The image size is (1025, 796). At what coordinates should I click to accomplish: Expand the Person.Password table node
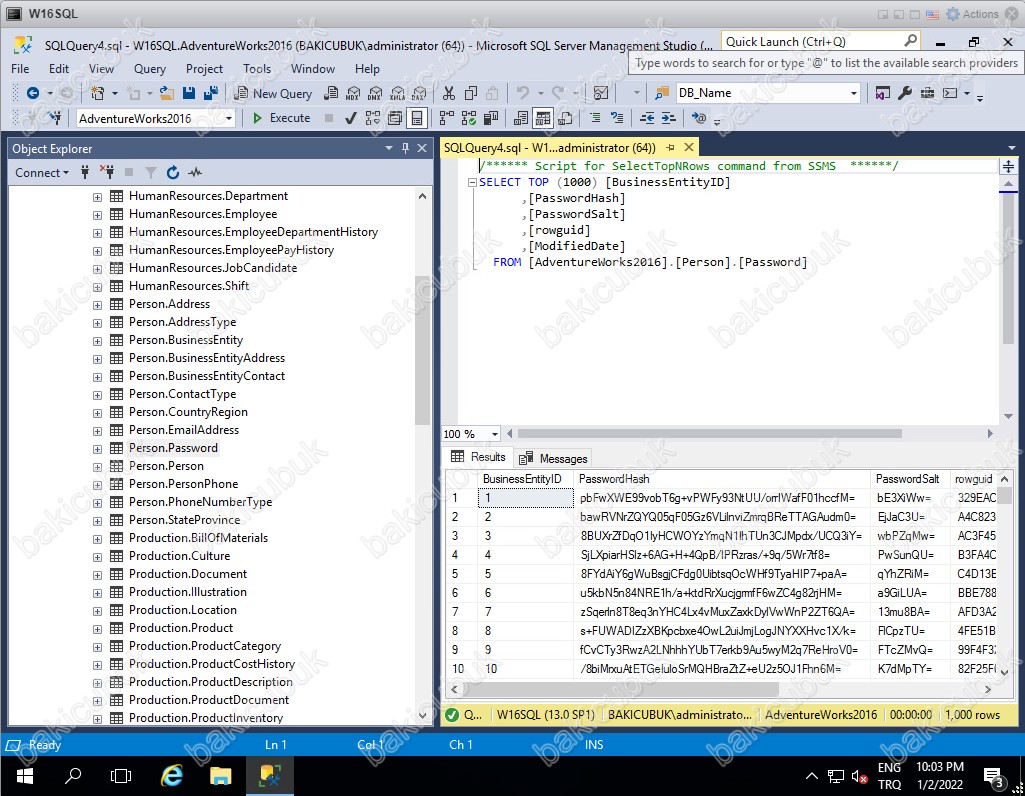click(x=97, y=449)
